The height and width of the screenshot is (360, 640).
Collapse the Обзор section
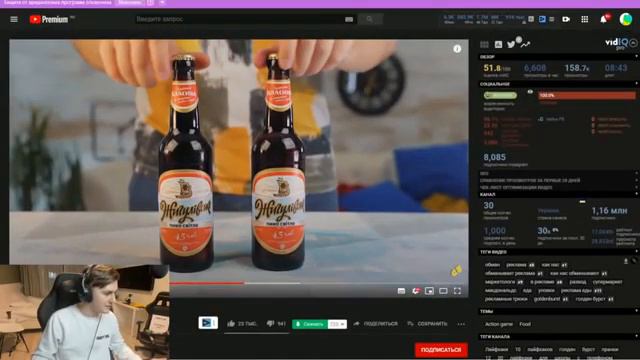[637, 57]
